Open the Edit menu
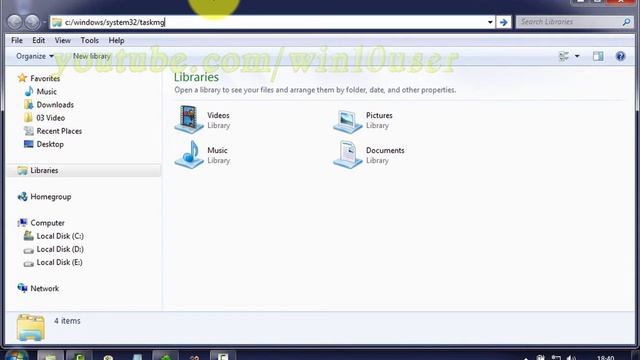The width and height of the screenshot is (640, 360). pyautogui.click(x=38, y=40)
